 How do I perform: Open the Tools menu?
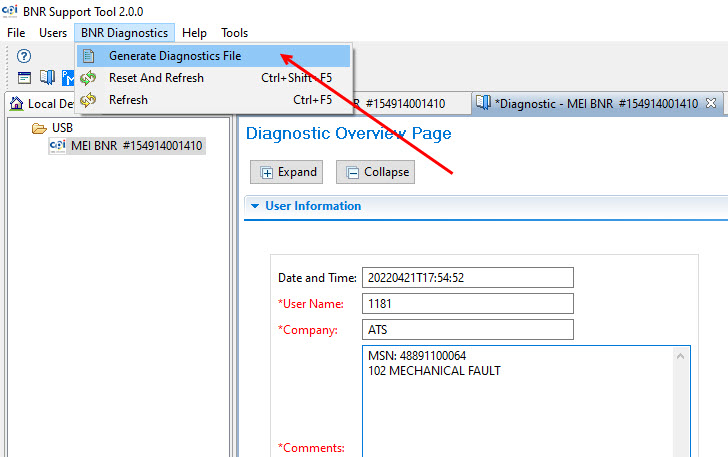tap(234, 33)
